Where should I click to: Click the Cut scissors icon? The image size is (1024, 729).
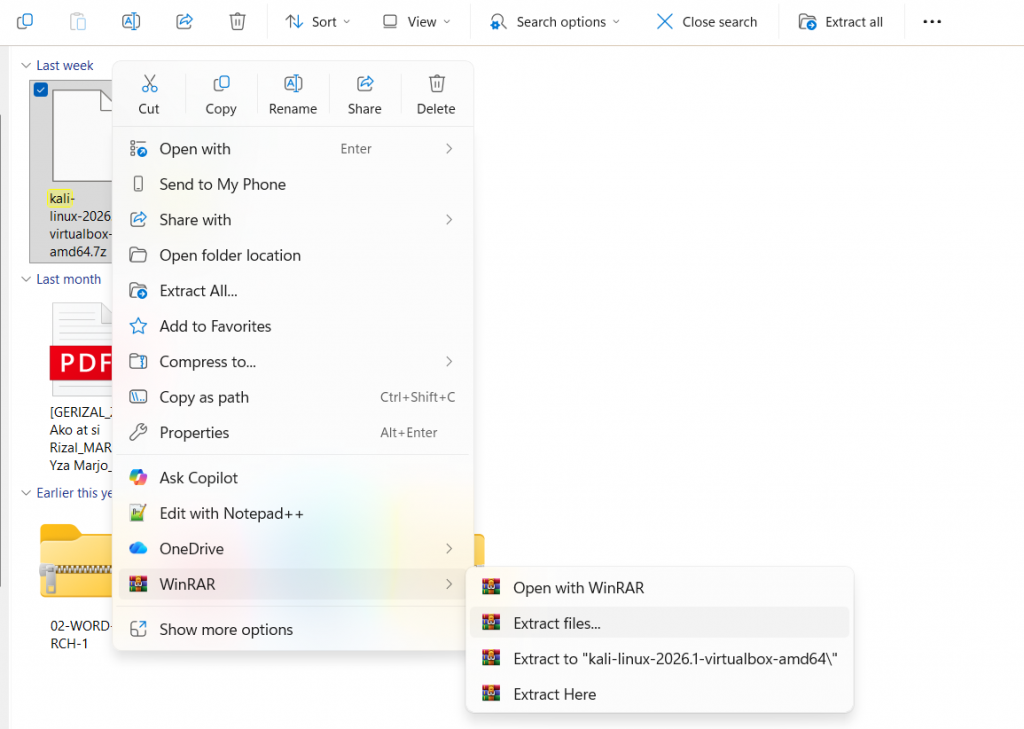tap(150, 84)
